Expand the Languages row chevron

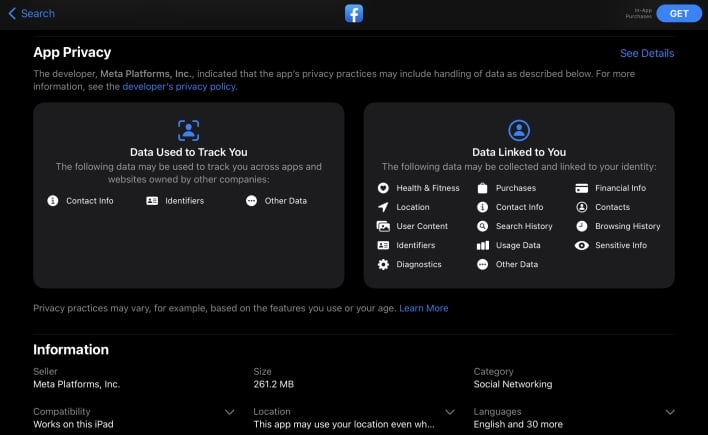tap(670, 412)
